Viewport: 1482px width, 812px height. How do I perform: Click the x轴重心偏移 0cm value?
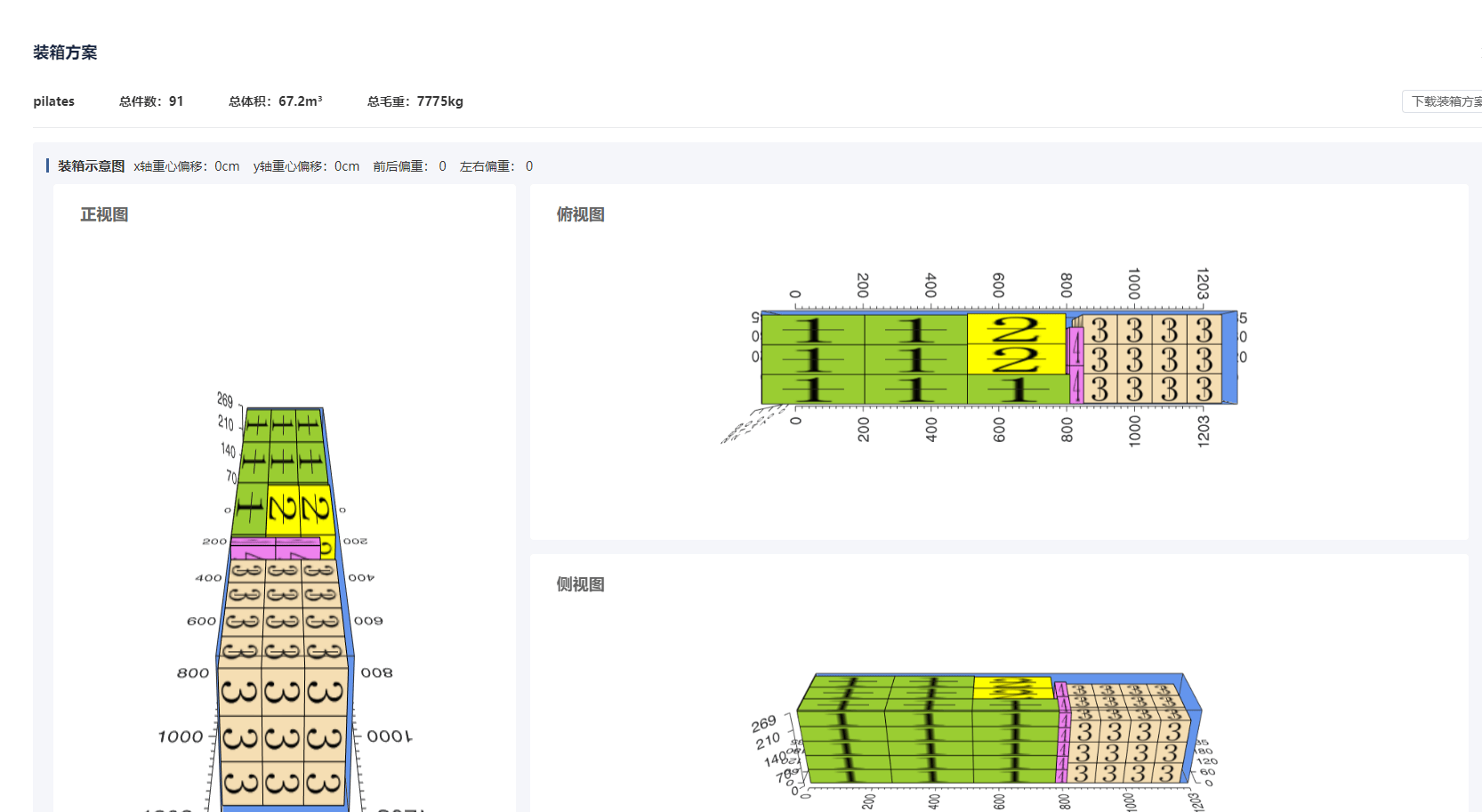point(186,166)
